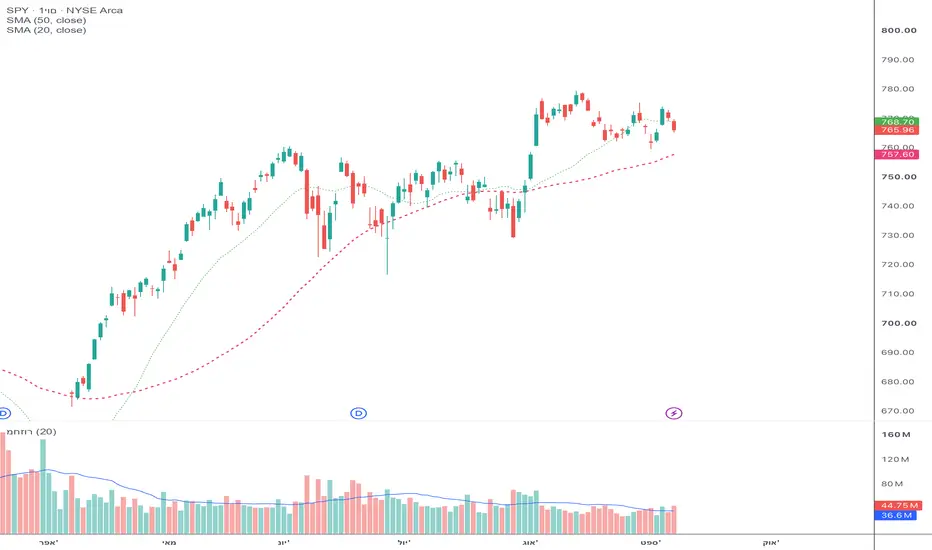
Task: Select the SMA (20, close) indicator legend
Action: click(x=46, y=30)
